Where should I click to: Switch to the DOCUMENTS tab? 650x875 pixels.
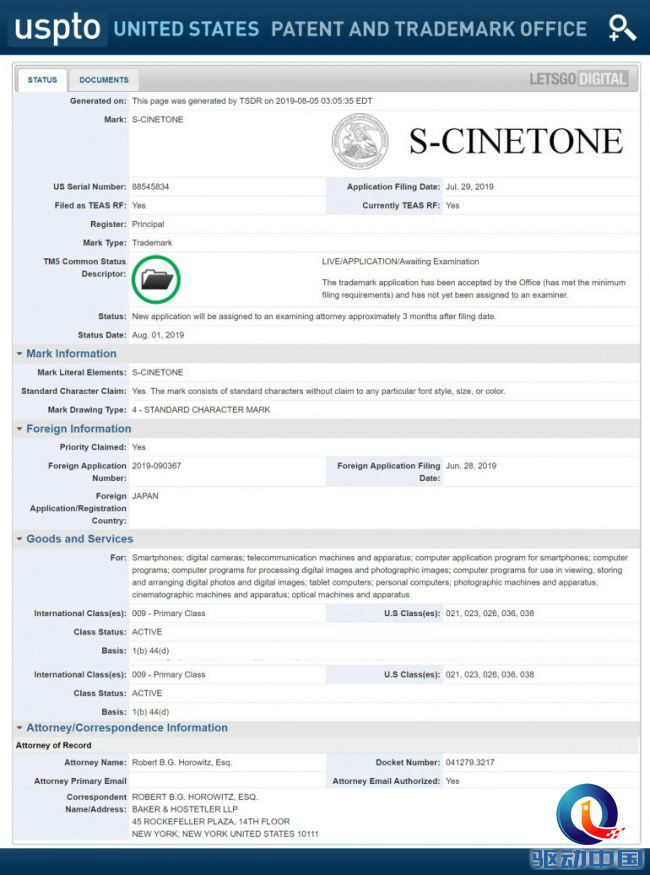pos(103,79)
